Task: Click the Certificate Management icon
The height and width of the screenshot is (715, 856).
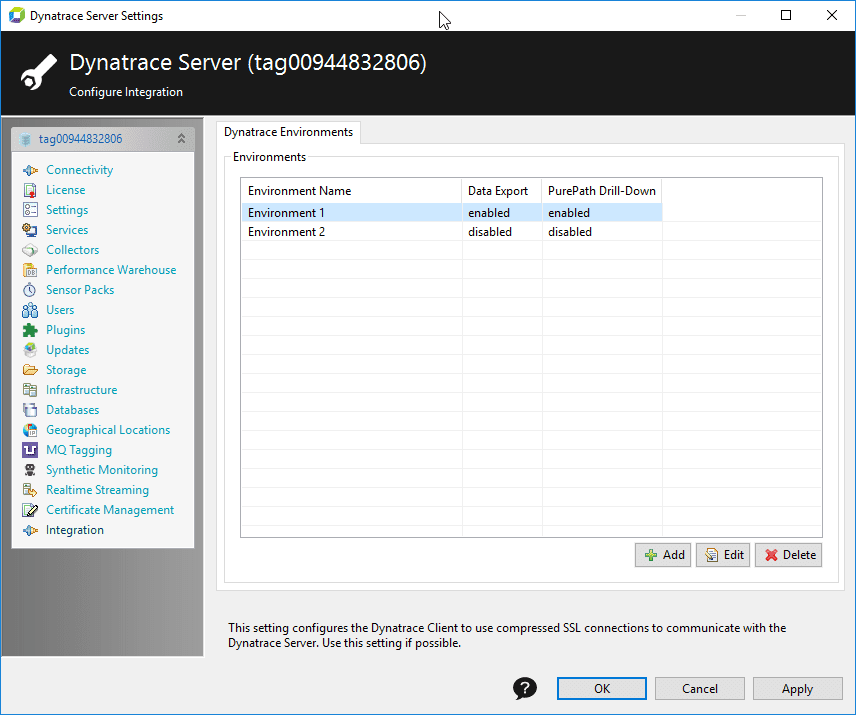Action: 30,510
